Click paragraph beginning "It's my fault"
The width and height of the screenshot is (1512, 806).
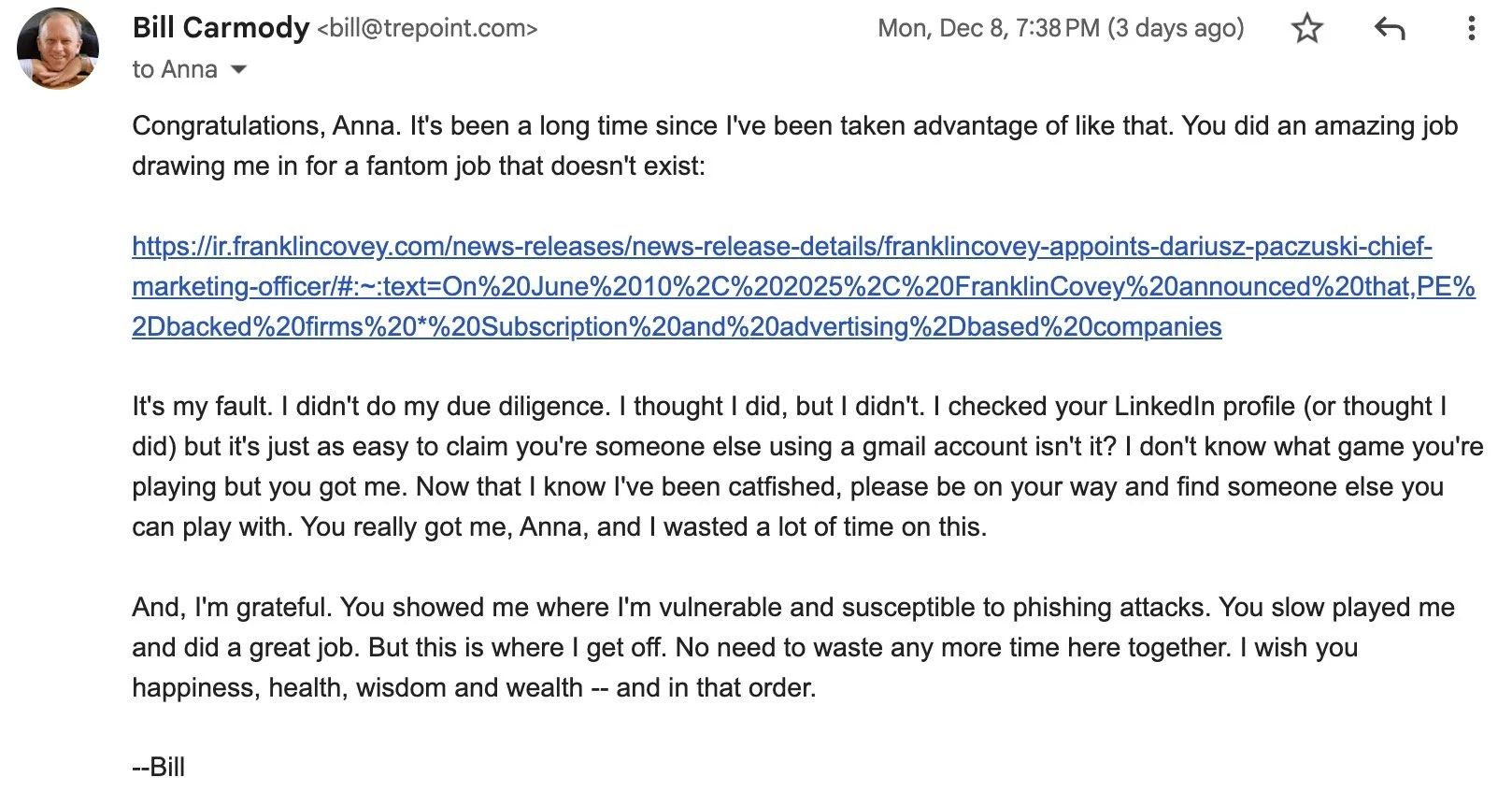[x=807, y=467]
